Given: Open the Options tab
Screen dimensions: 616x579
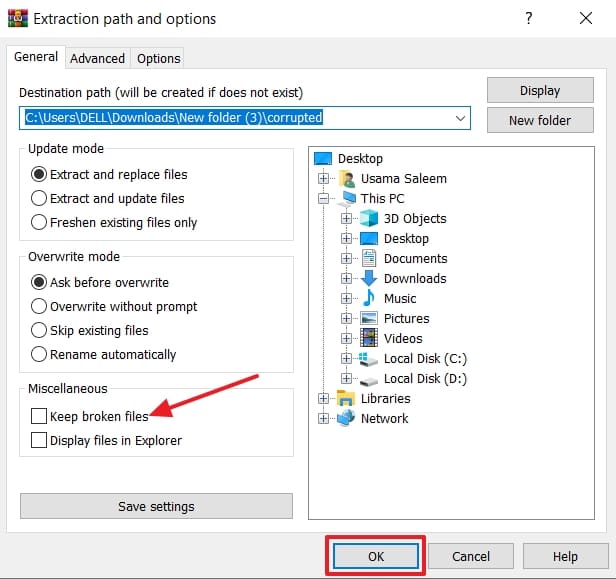Looking at the screenshot, I should [x=158, y=59].
